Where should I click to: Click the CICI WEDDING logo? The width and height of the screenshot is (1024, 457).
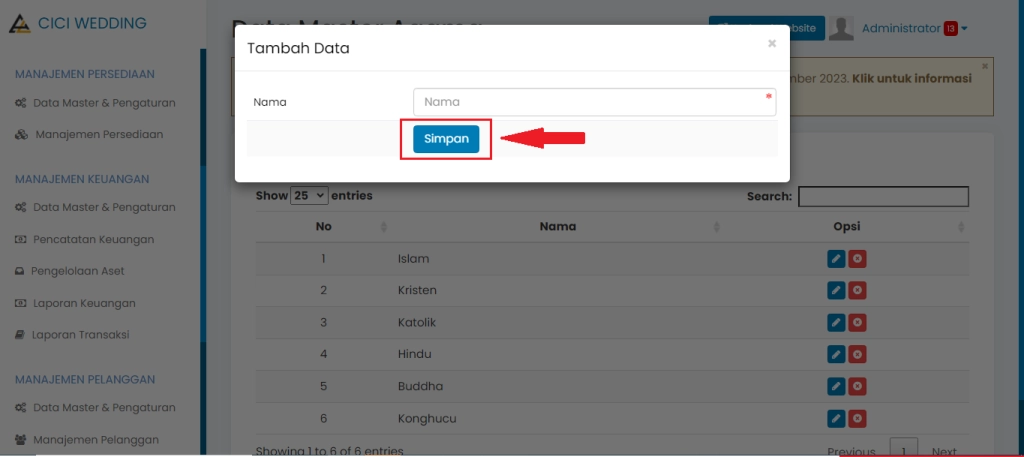click(x=78, y=23)
